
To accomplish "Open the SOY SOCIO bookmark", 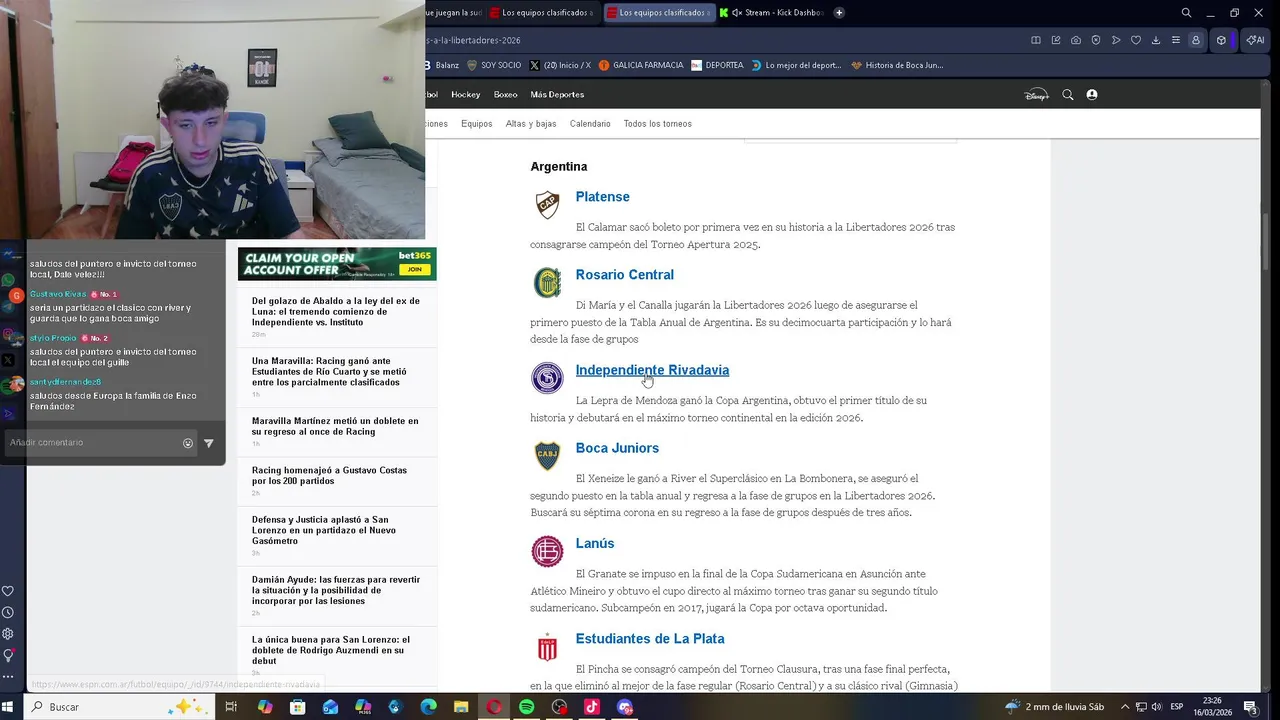I will tap(494, 65).
